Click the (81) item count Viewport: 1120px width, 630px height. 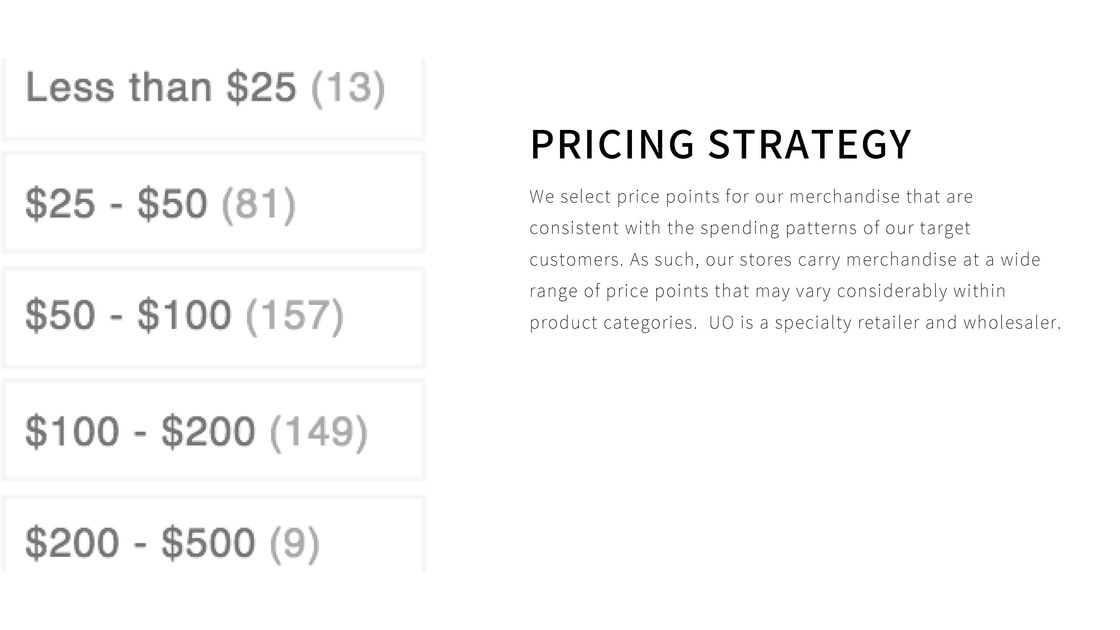coord(258,205)
